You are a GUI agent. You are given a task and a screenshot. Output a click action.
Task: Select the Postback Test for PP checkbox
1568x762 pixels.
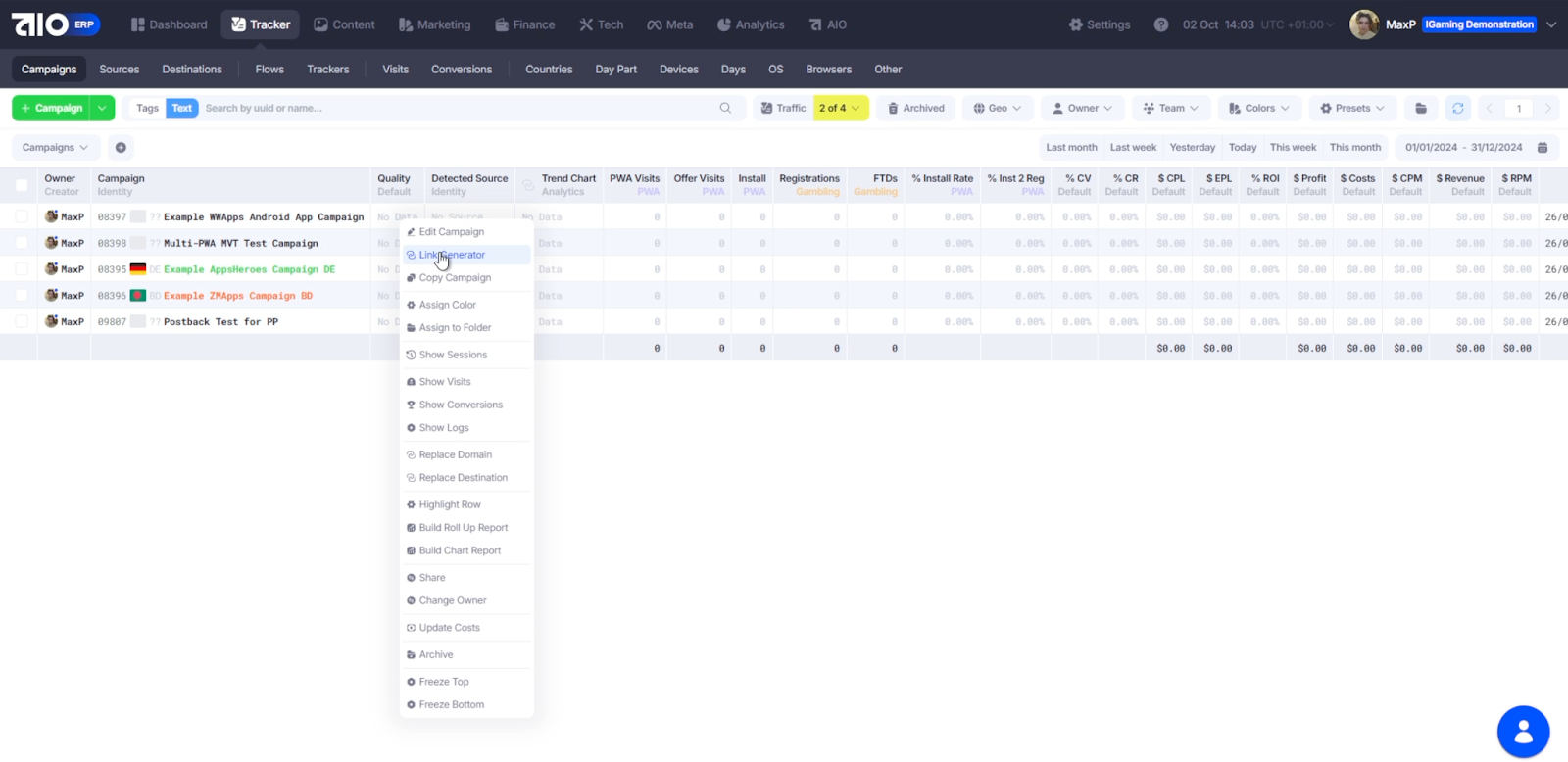(22, 321)
